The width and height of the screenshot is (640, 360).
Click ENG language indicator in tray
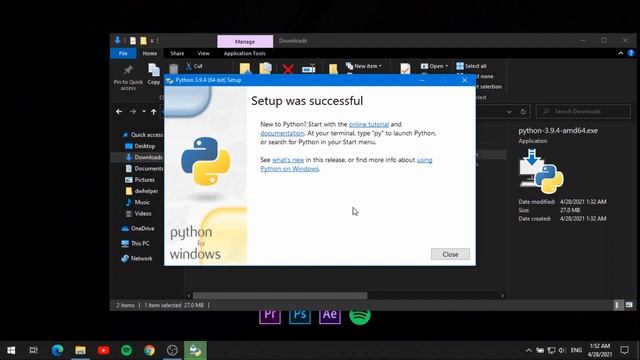pyautogui.click(x=576, y=350)
